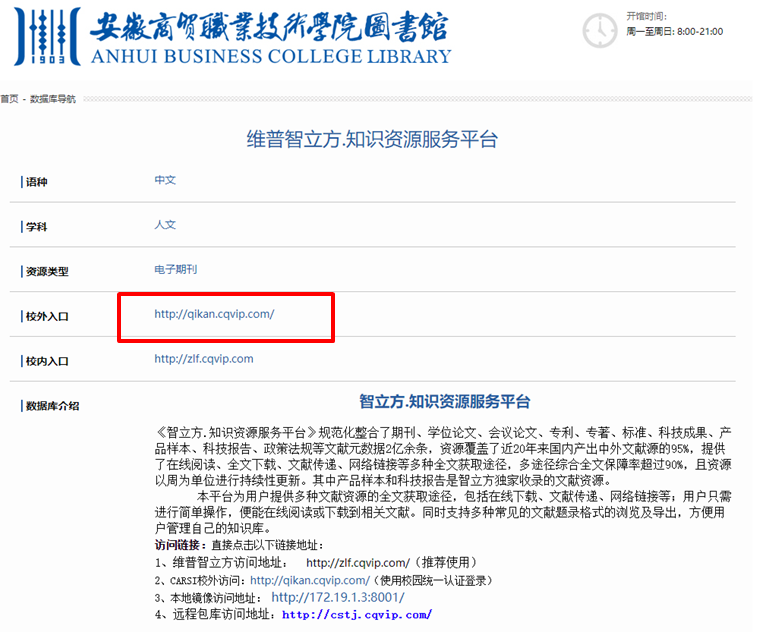Open 远程包库 link http://cstj.cqvip.com/

pos(357,615)
